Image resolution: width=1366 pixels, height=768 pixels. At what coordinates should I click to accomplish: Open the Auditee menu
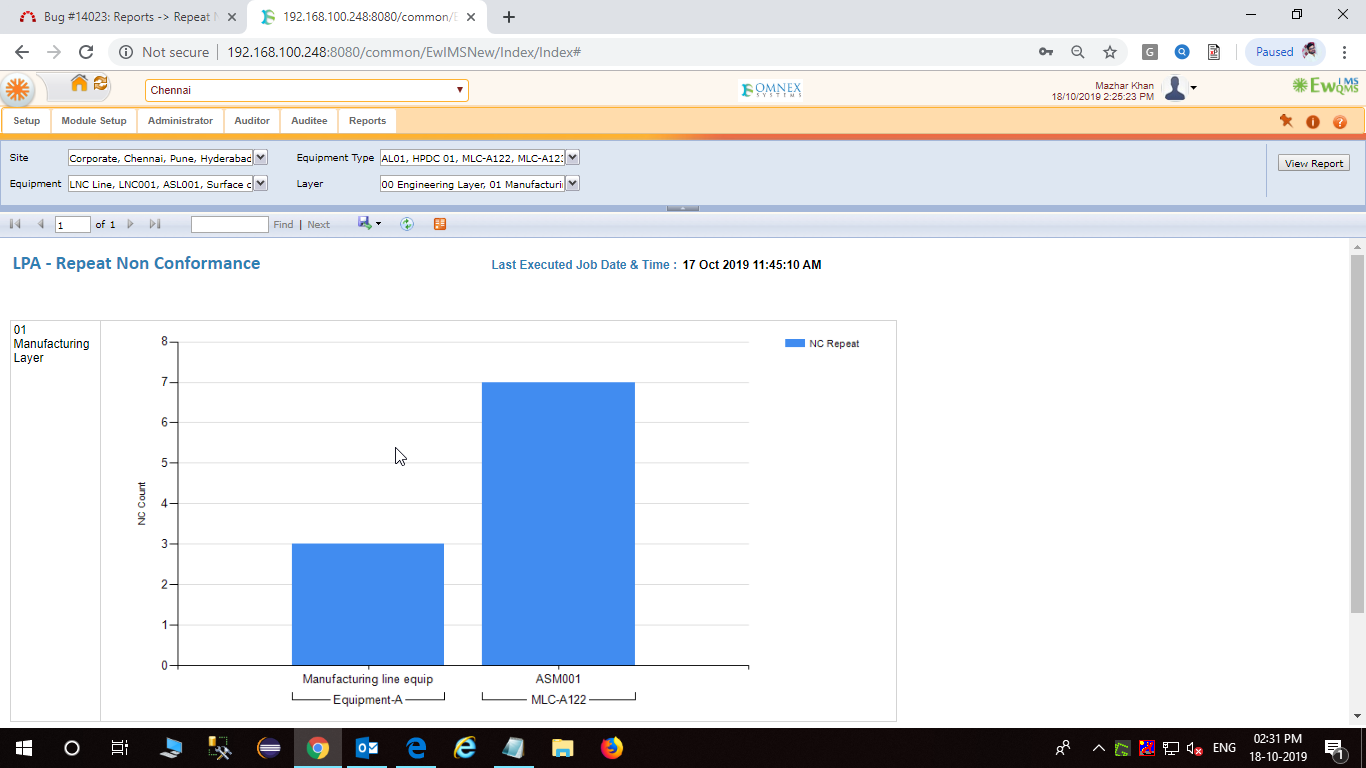pos(309,121)
